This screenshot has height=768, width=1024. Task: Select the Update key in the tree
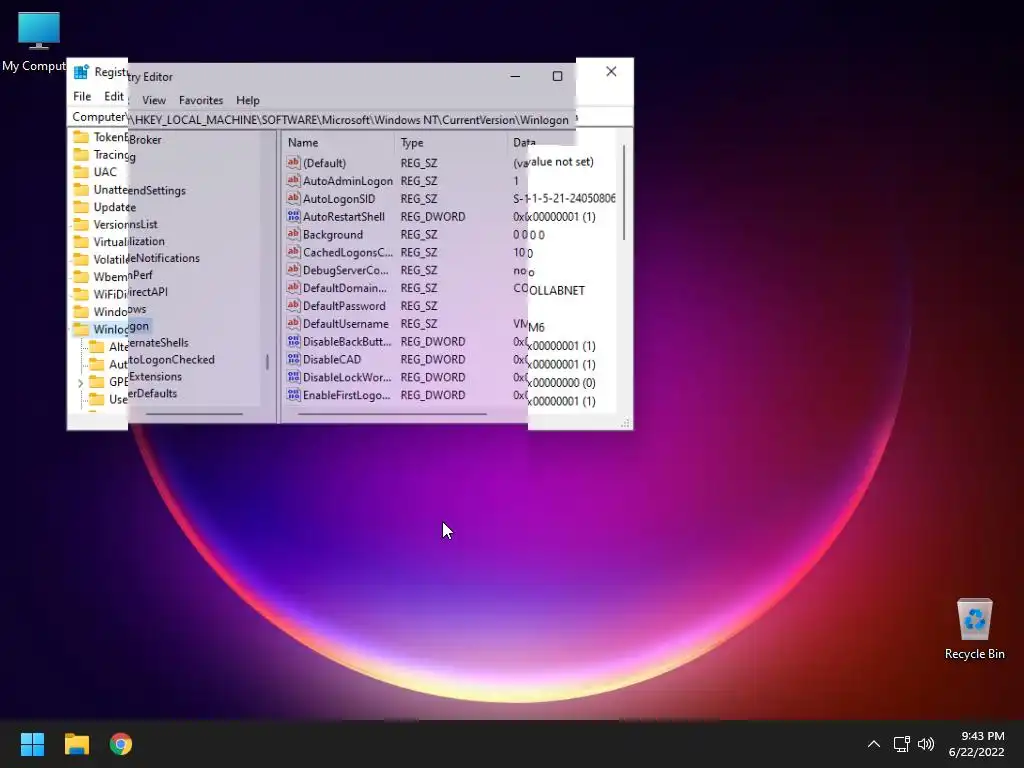115,207
